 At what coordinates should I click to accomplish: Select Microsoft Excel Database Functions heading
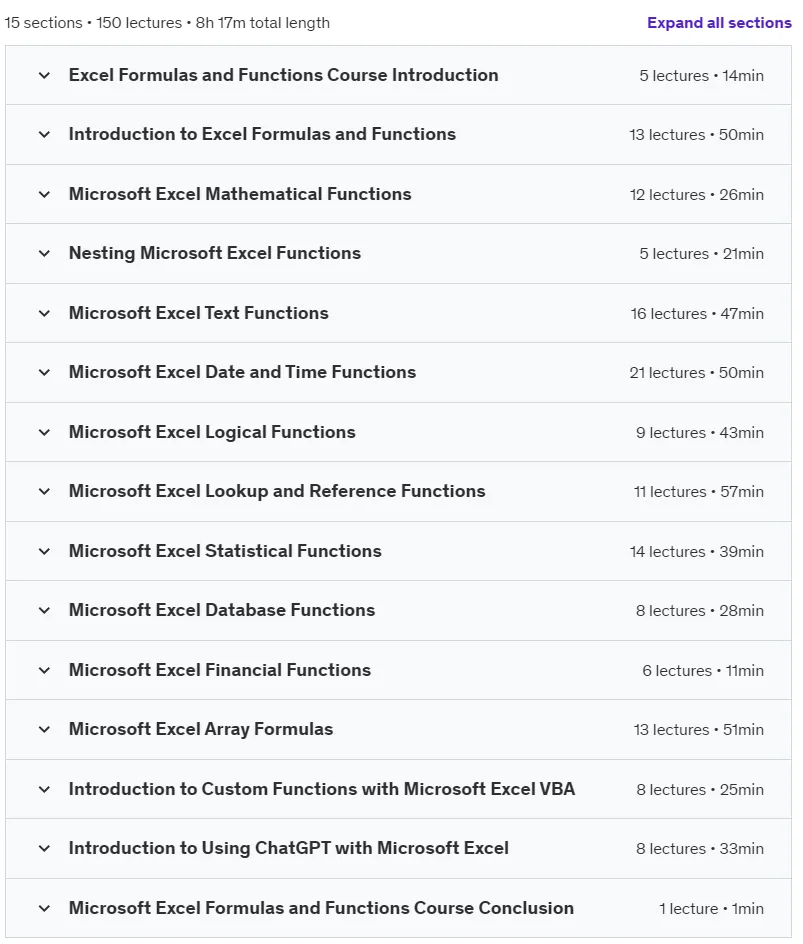pyautogui.click(x=222, y=610)
